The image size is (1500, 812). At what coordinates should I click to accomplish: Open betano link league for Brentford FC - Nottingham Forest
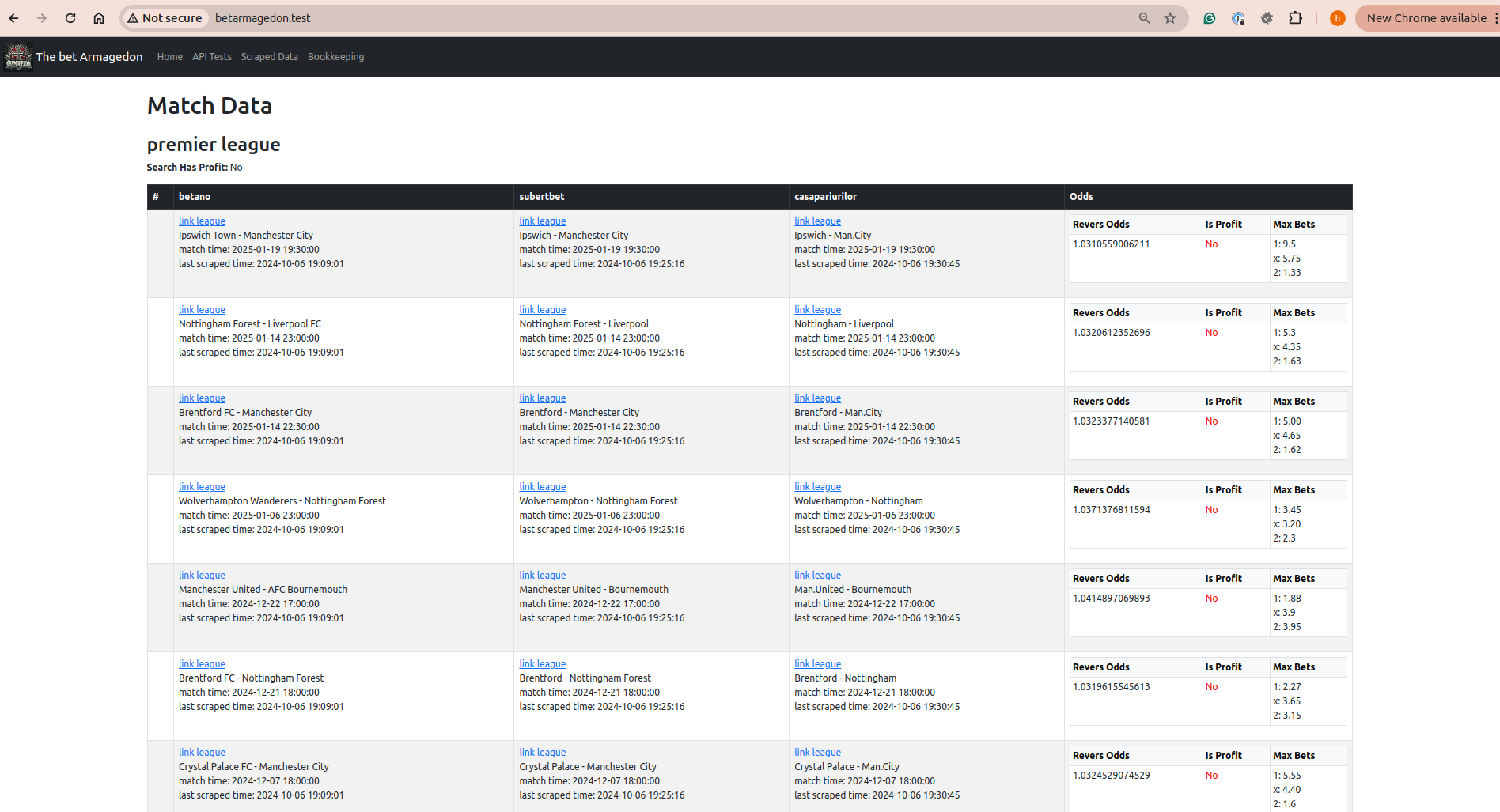(202, 664)
